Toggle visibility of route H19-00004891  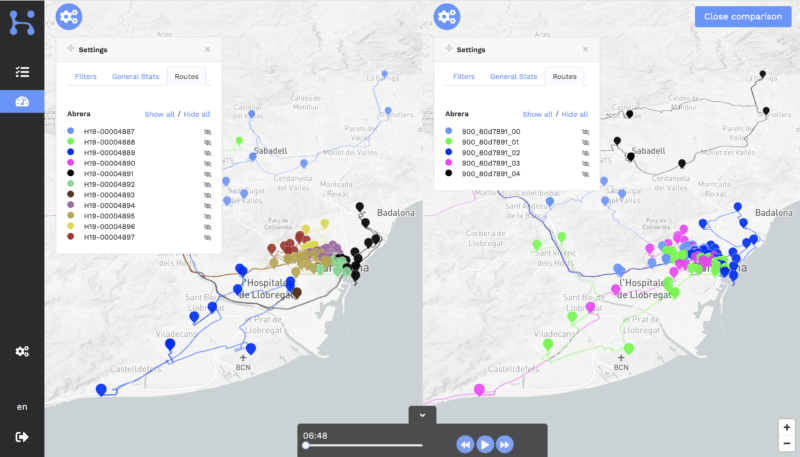208,174
